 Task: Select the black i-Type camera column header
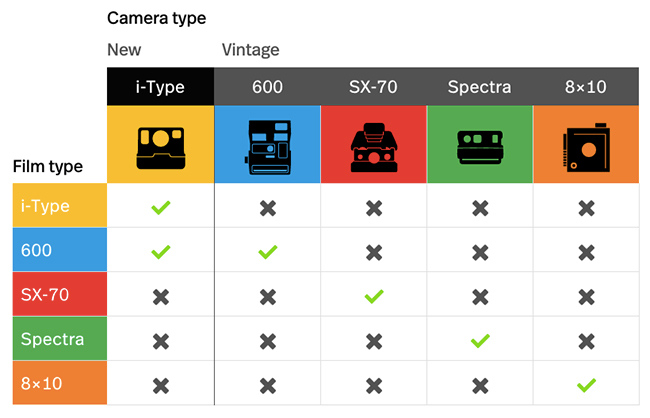click(160, 87)
